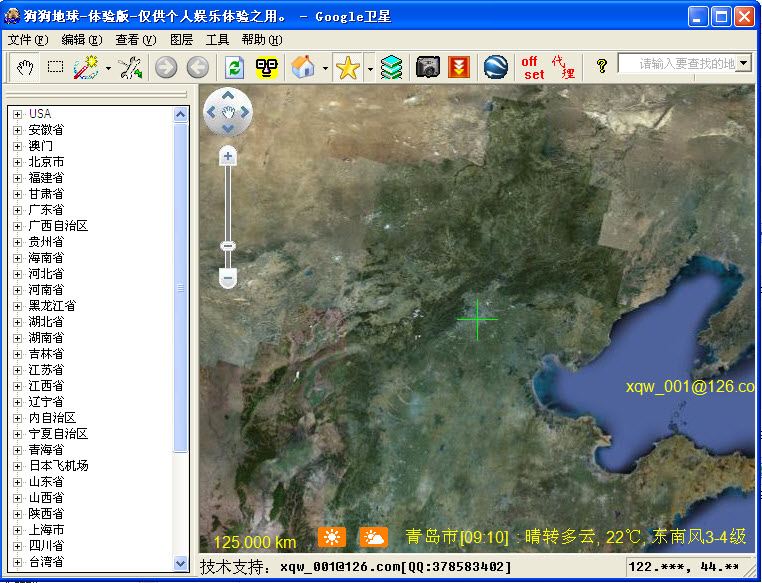The height and width of the screenshot is (583, 762).
Task: Expand the USA tree node
Action: click(x=17, y=114)
